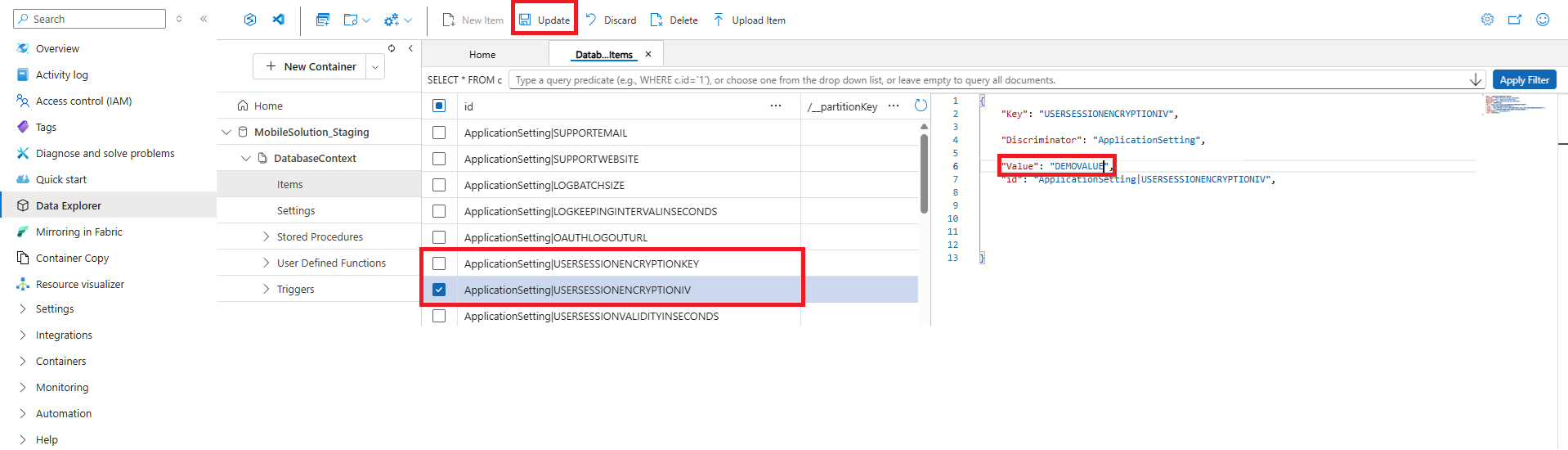Open Quick start page
Image resolution: width=1568 pixels, height=450 pixels.
[x=60, y=179]
